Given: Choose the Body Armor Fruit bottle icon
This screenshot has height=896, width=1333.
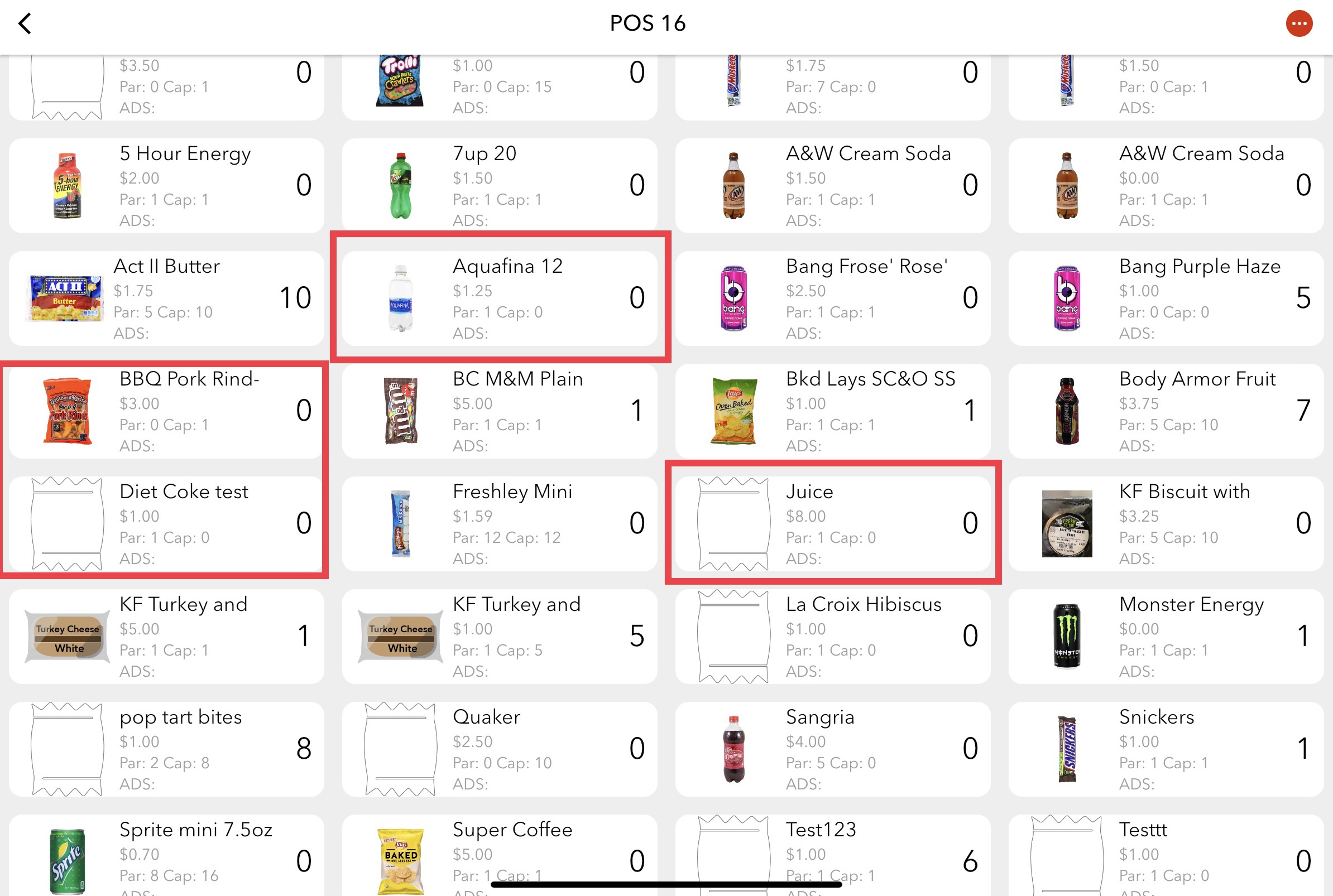Looking at the screenshot, I should [1067, 411].
